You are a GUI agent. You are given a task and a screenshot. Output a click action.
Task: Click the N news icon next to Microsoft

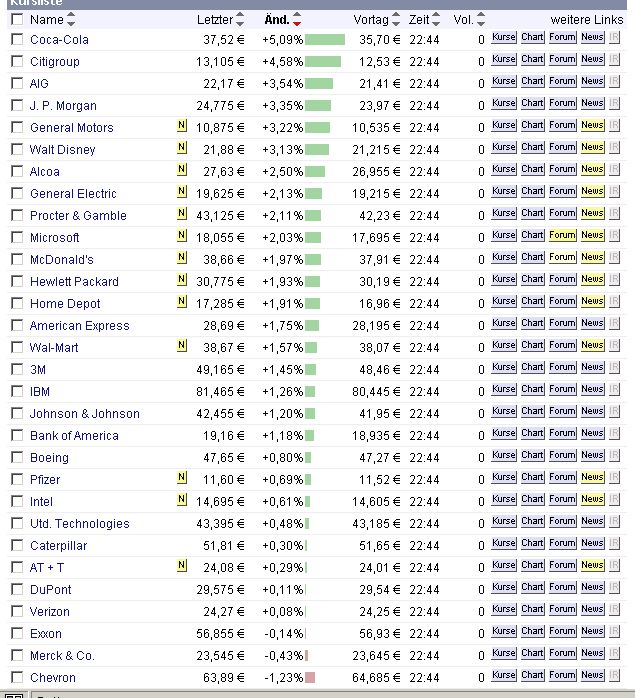pyautogui.click(x=182, y=235)
